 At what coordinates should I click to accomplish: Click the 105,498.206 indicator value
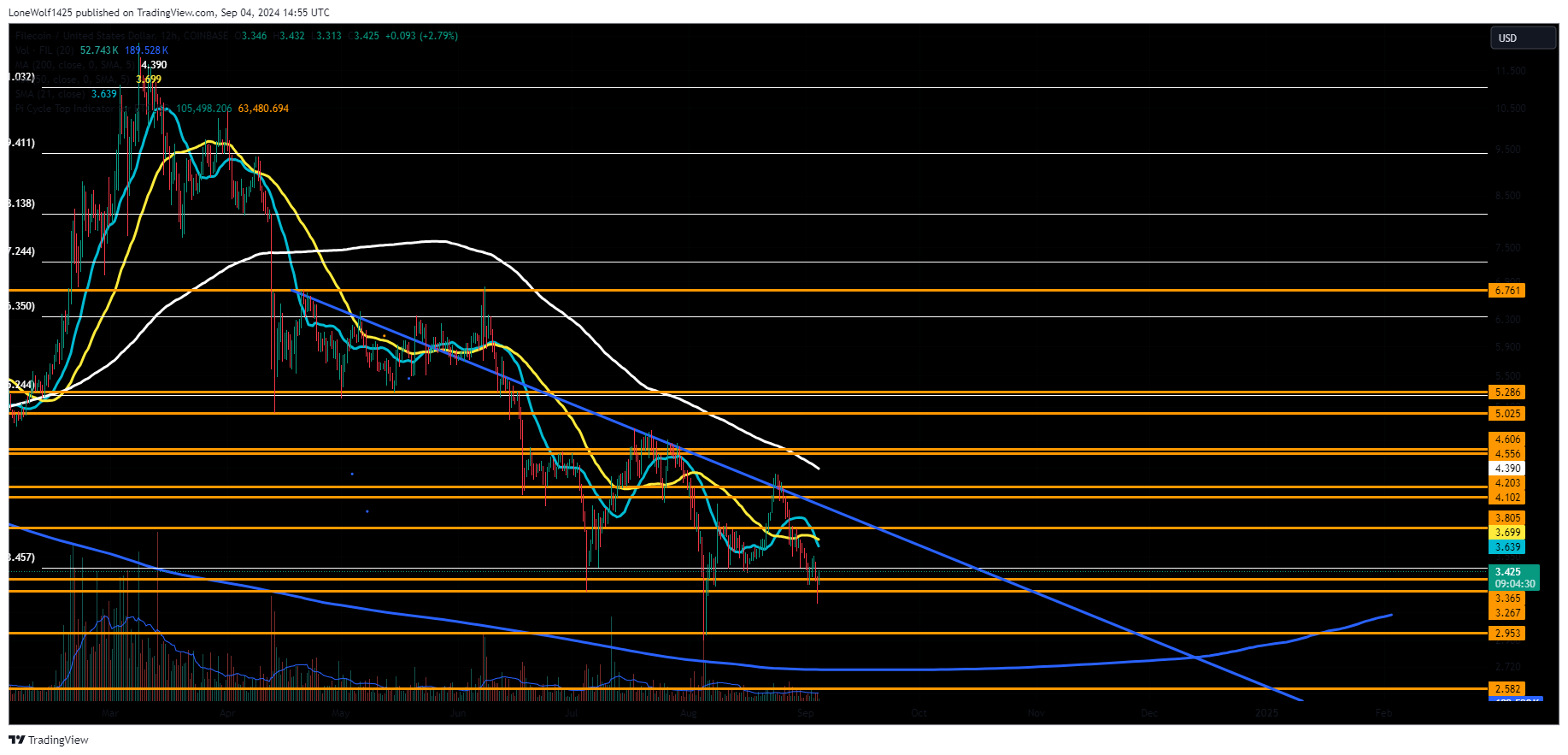click(x=204, y=109)
